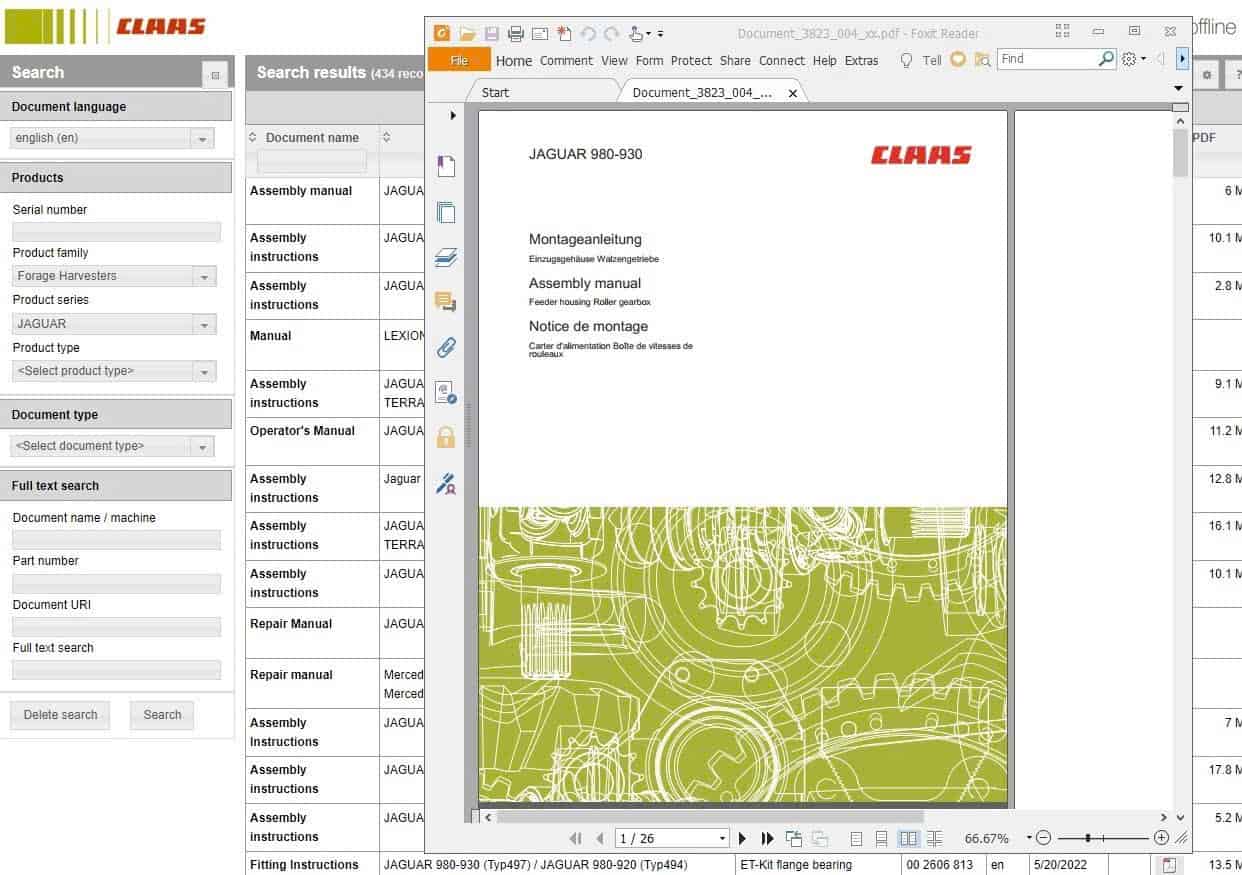Viewport: 1242px width, 875px height.
Task: Open the Attachments panel icon
Action: point(446,346)
